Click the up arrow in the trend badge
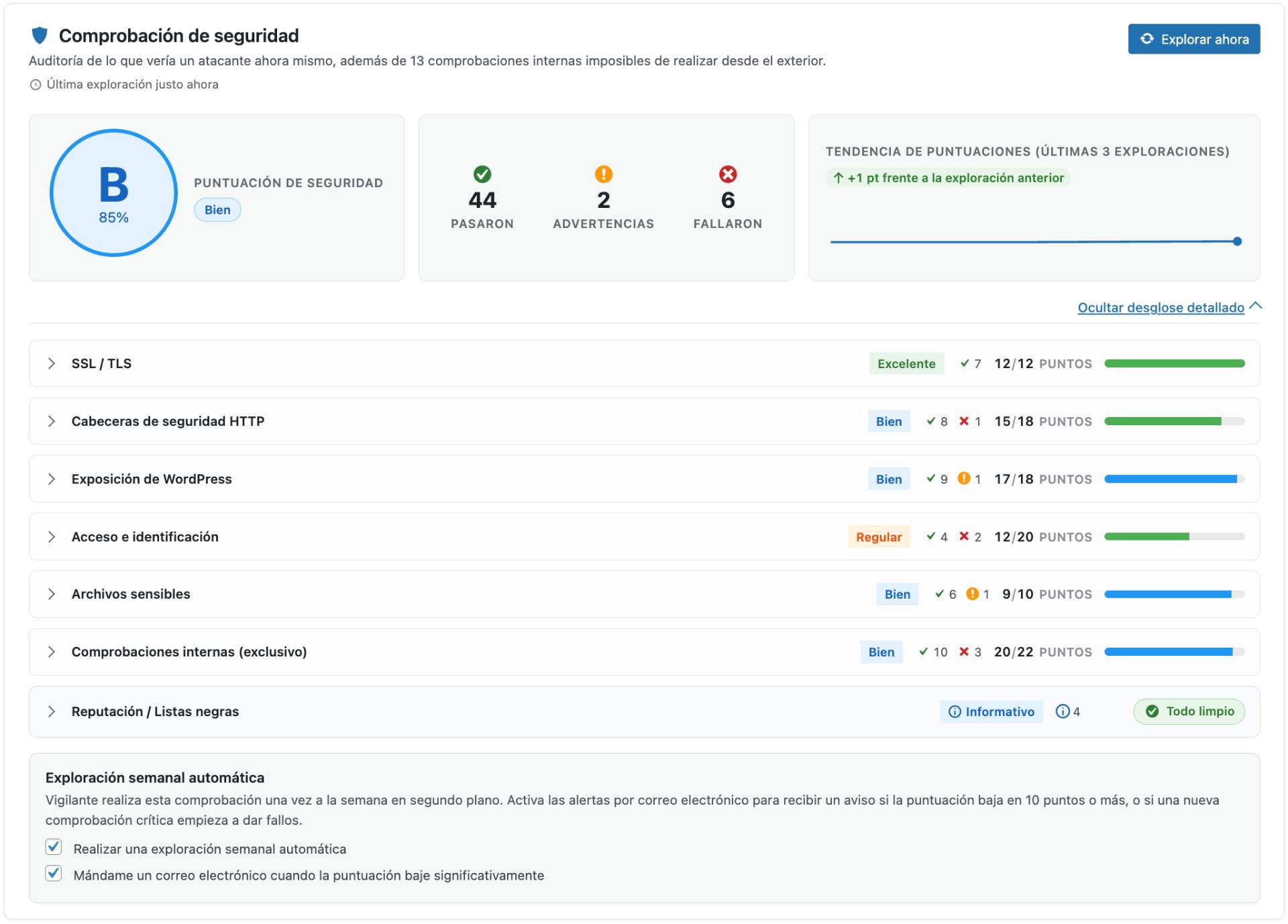 point(838,178)
